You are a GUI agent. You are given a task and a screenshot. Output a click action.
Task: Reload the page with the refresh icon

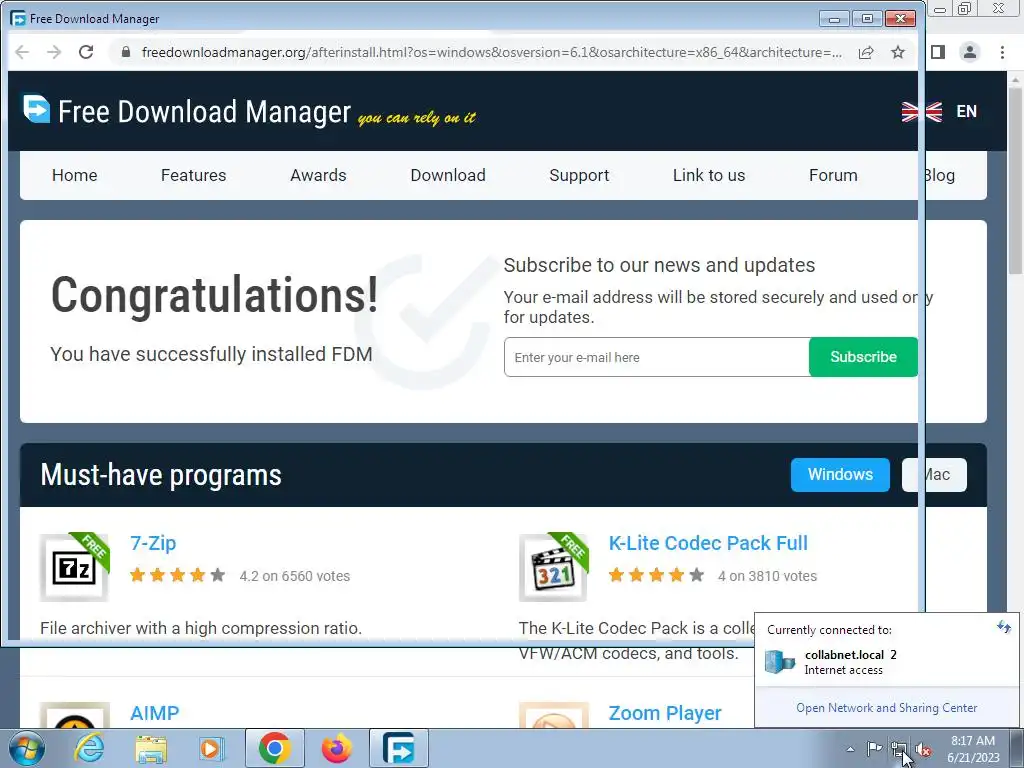(x=86, y=52)
